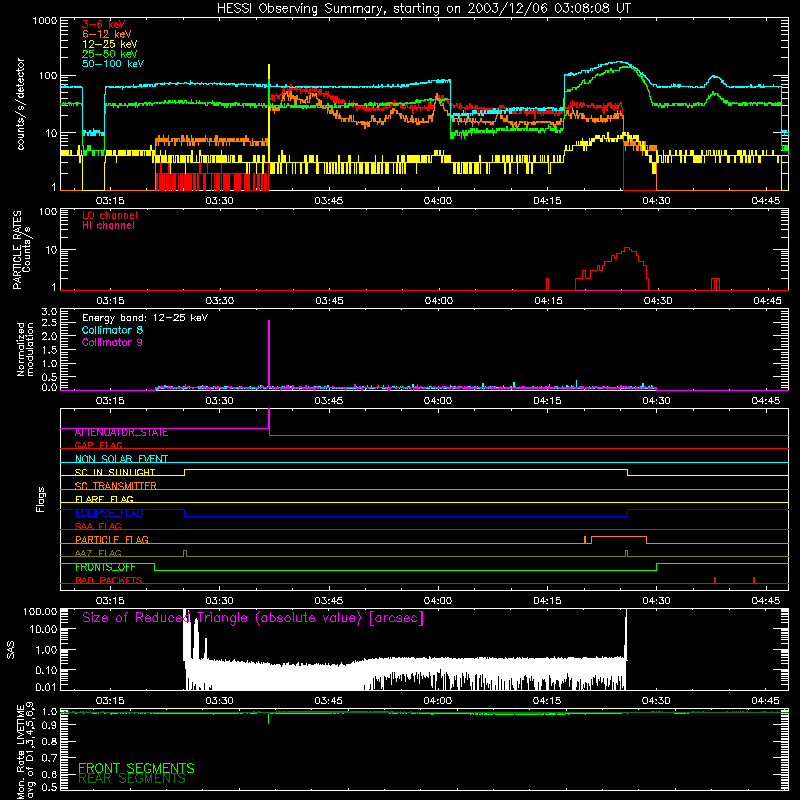
Task: Select the Collimator 9 legend entry
Action: point(112,342)
